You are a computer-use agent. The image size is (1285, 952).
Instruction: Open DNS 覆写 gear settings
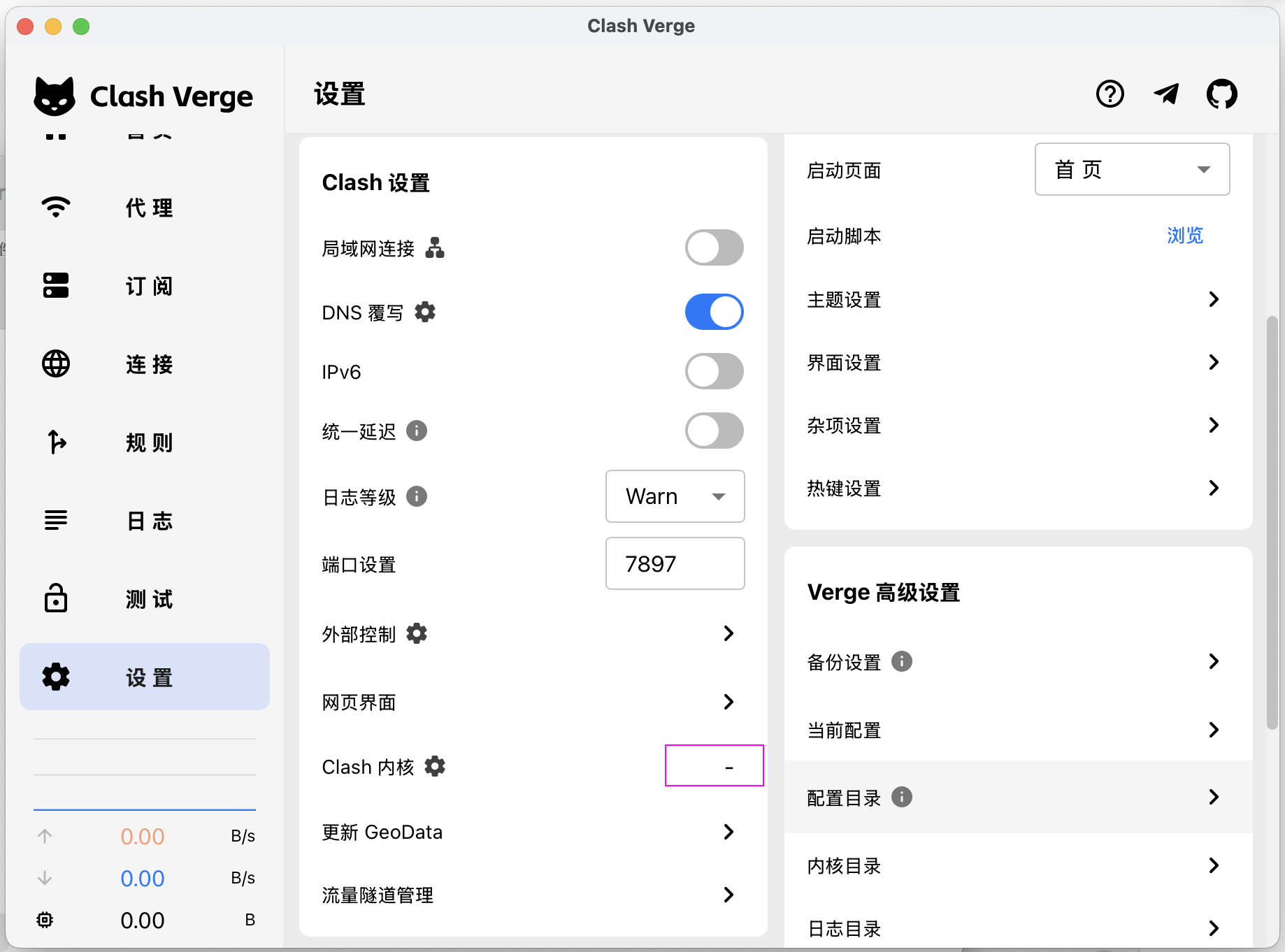pos(425,312)
